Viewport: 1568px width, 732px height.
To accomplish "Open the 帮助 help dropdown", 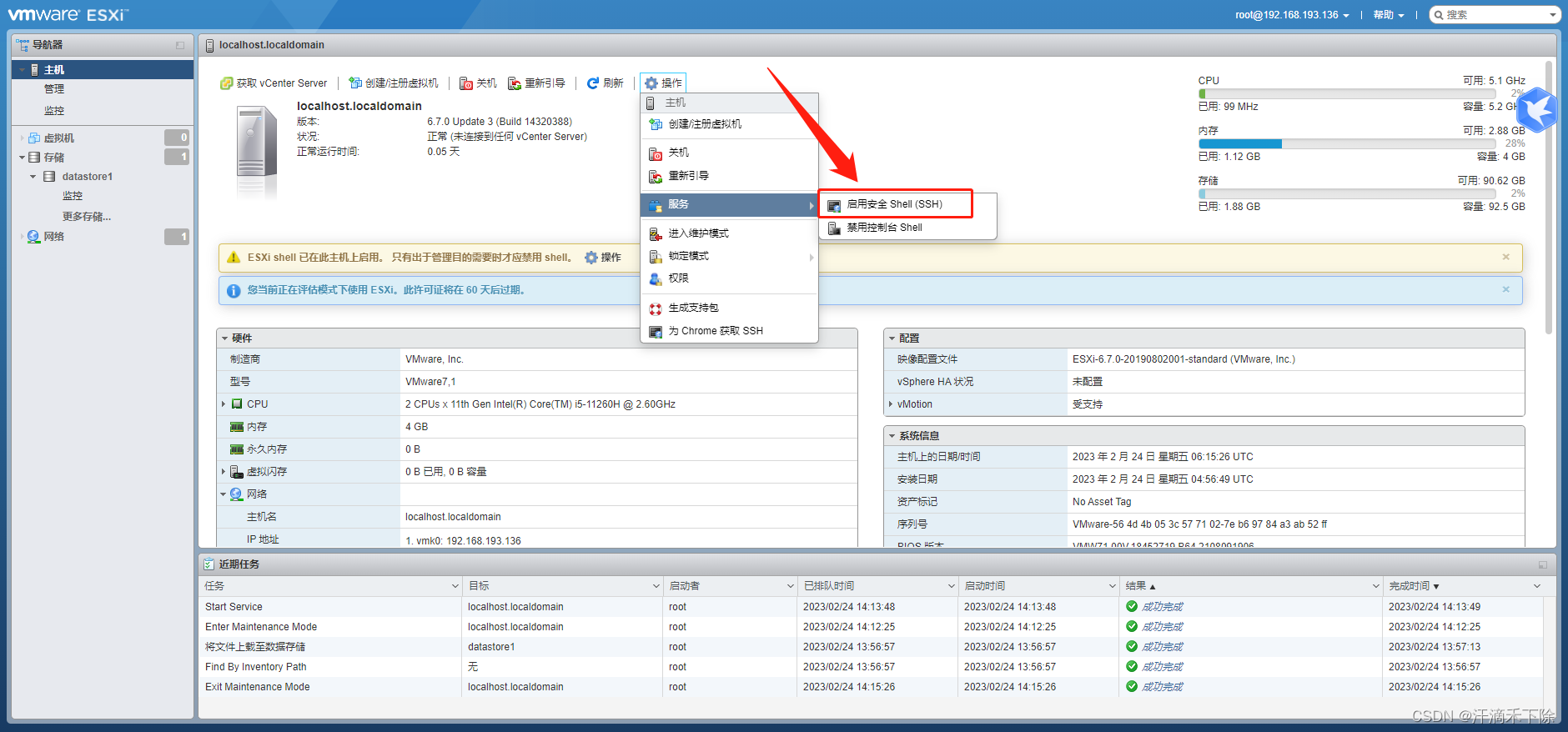I will tap(1389, 15).
